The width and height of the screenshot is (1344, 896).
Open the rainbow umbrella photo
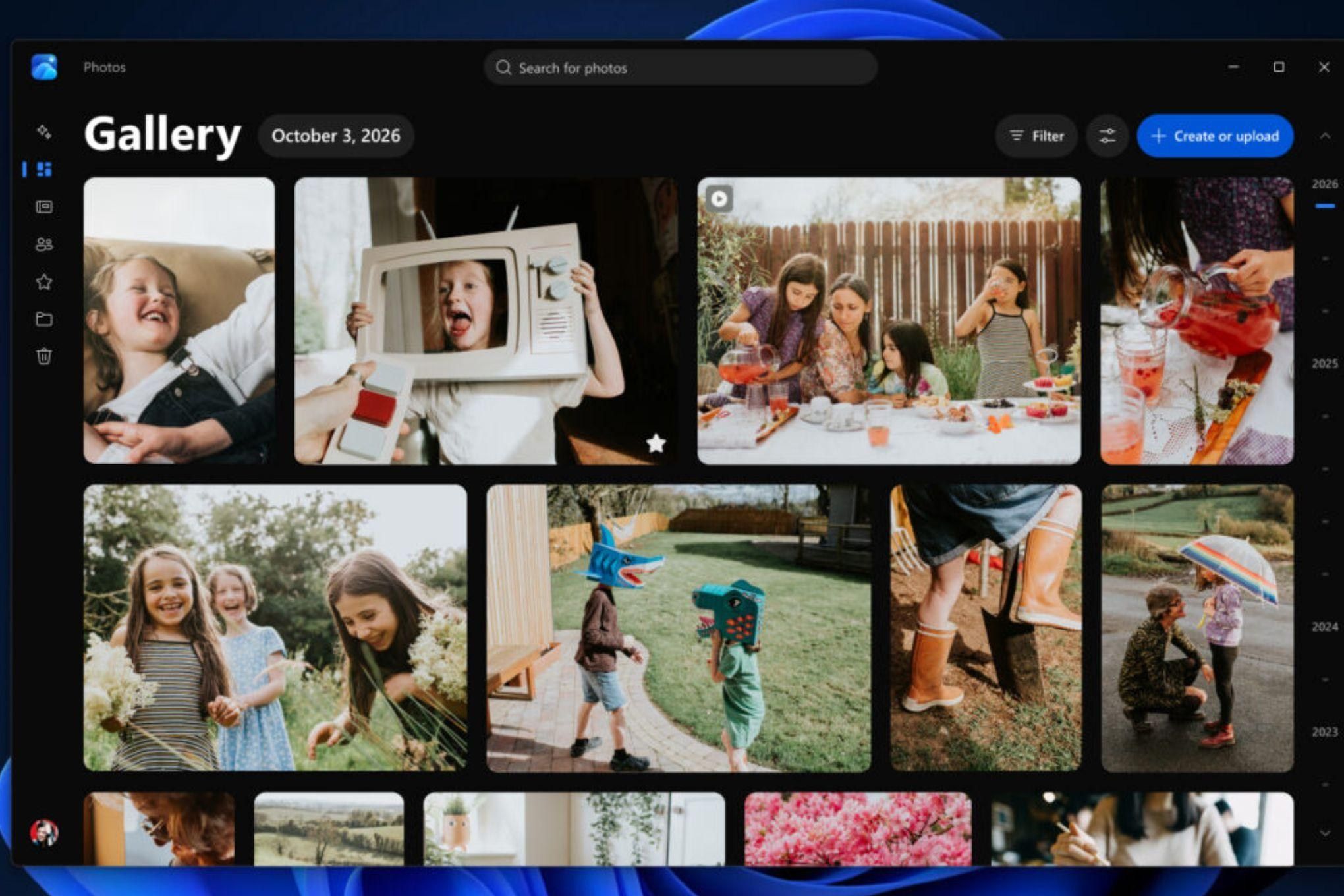click(1197, 628)
